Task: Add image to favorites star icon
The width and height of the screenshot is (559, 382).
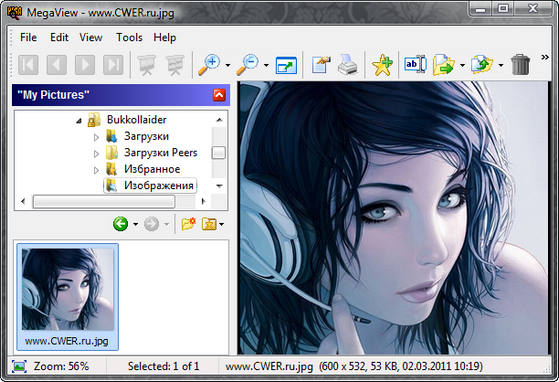Action: 382,65
